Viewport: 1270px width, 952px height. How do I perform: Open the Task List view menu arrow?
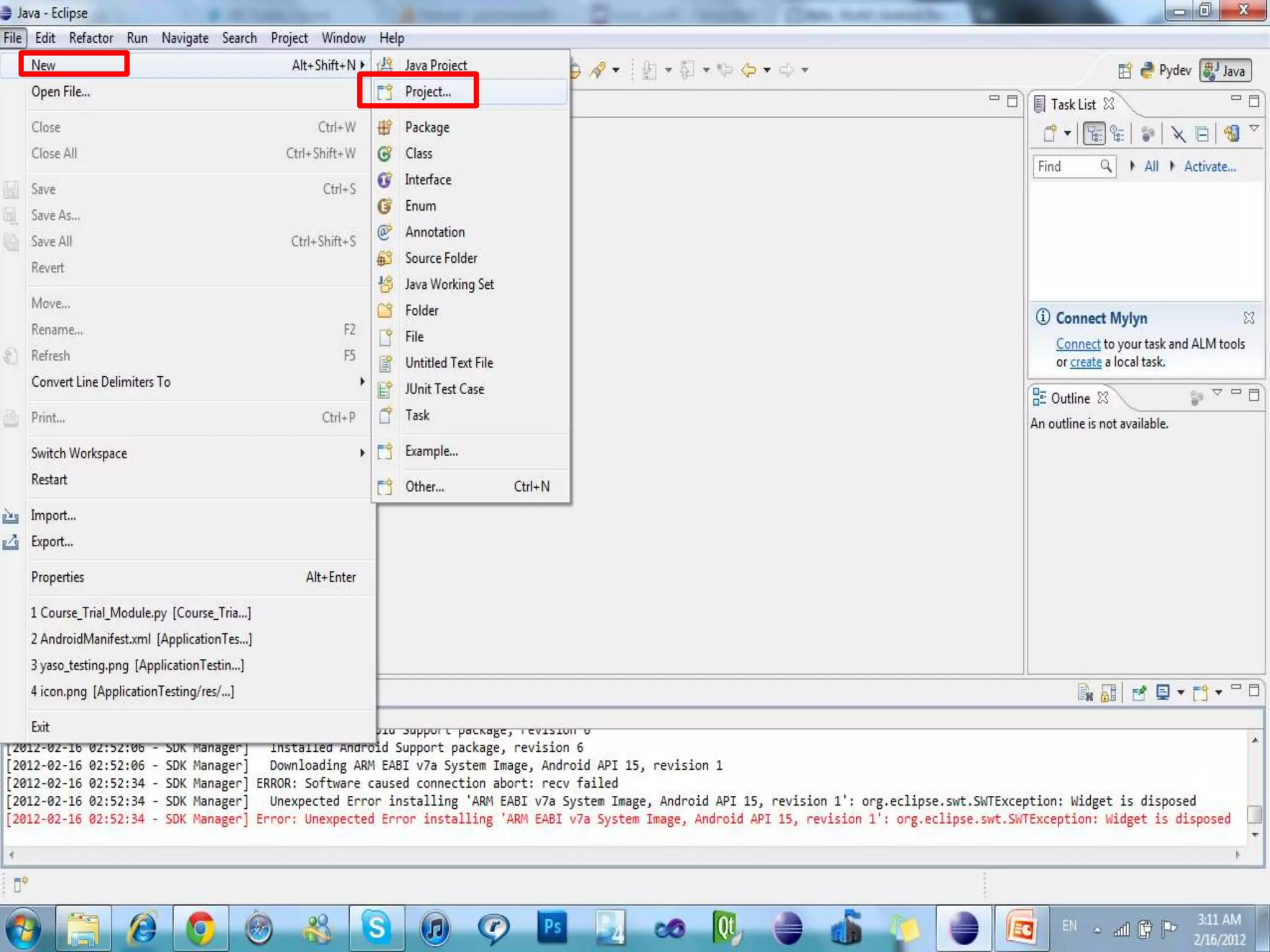(1254, 129)
